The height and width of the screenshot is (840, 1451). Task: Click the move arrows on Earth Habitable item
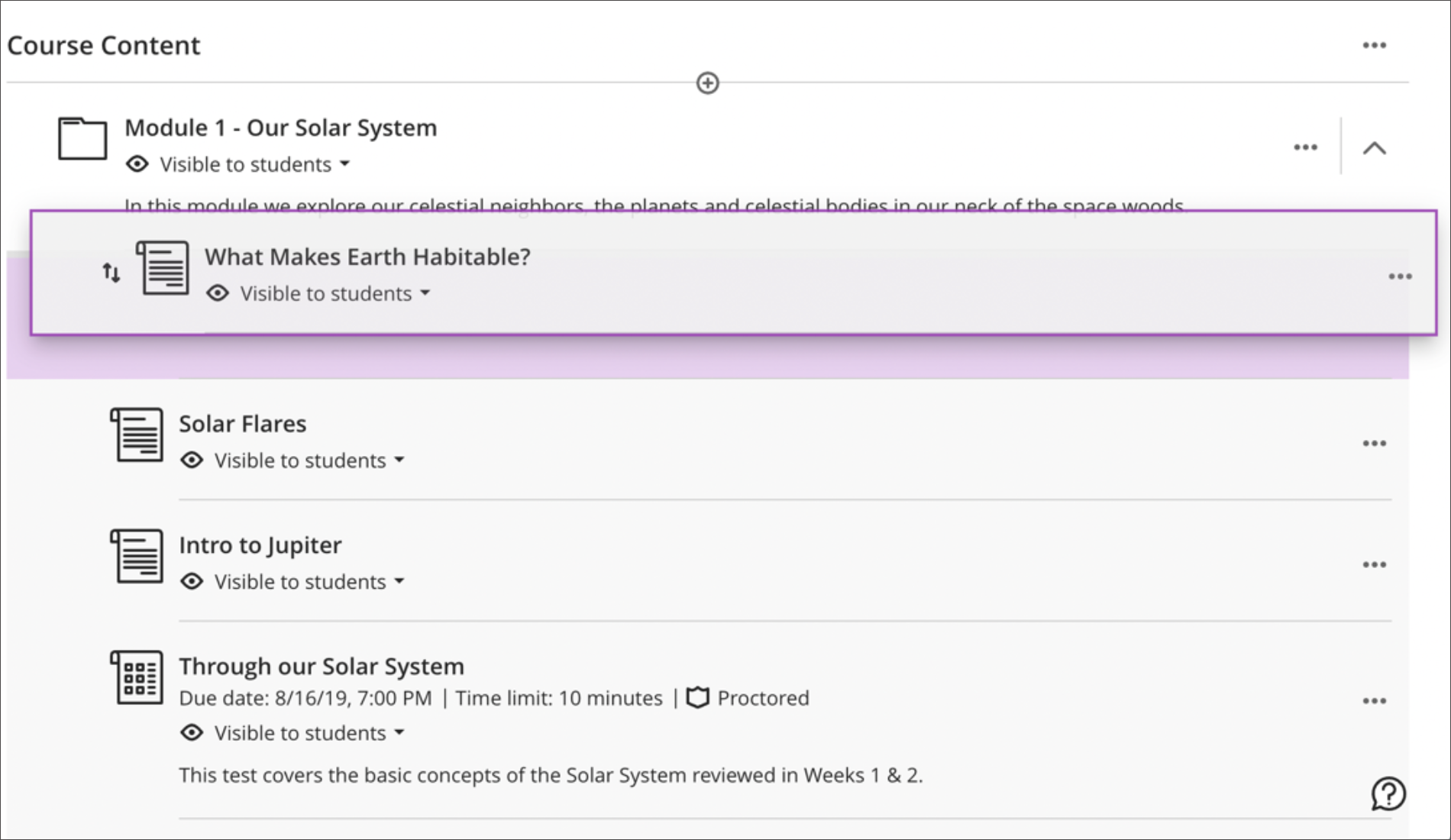[111, 273]
